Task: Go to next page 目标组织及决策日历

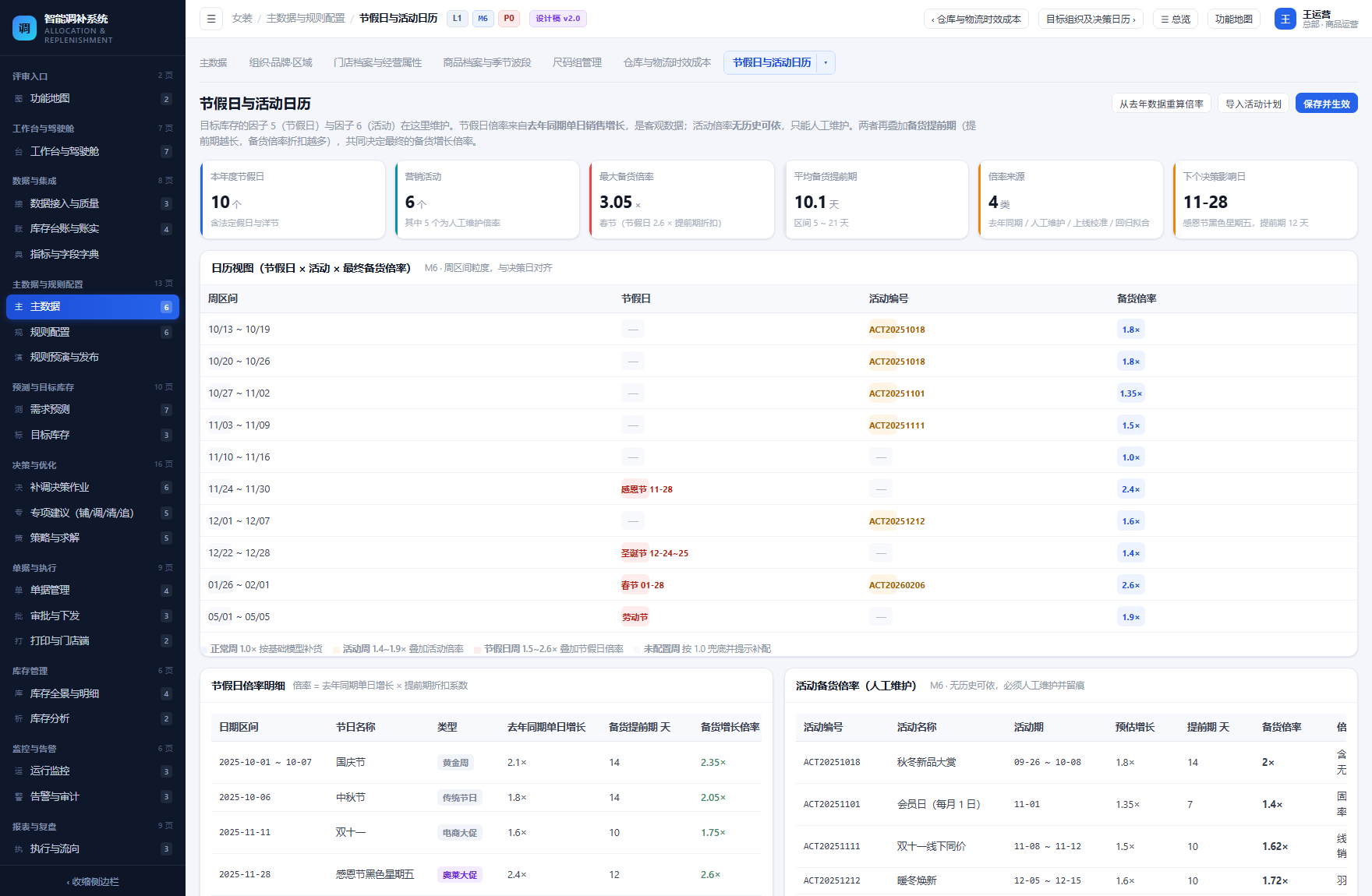Action: pos(1091,19)
